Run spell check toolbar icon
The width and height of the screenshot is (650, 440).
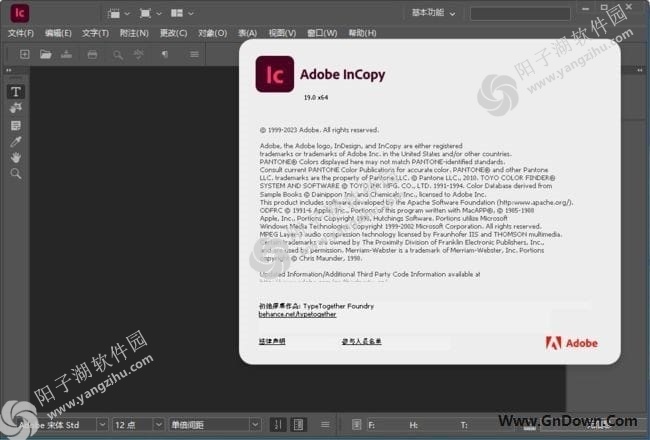click(x=138, y=54)
